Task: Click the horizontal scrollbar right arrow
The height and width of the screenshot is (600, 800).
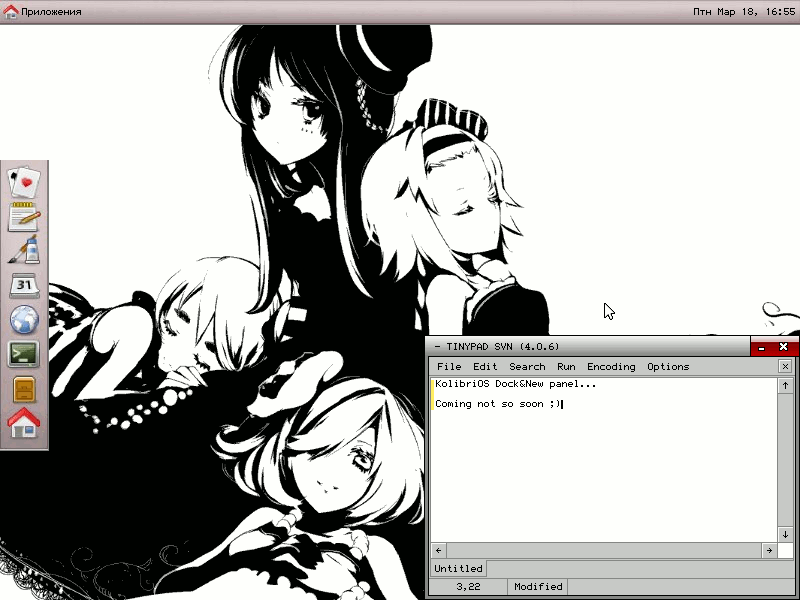Action: tap(769, 551)
